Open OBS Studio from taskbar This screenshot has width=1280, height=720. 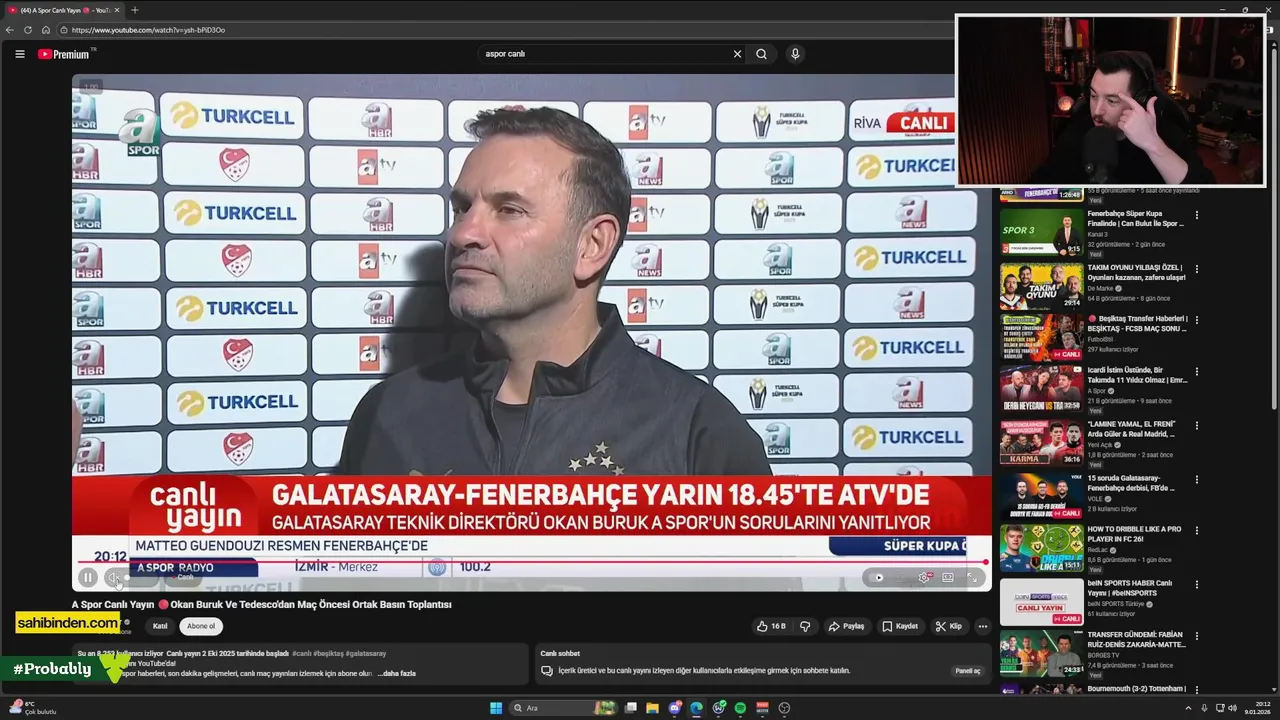coord(784,708)
